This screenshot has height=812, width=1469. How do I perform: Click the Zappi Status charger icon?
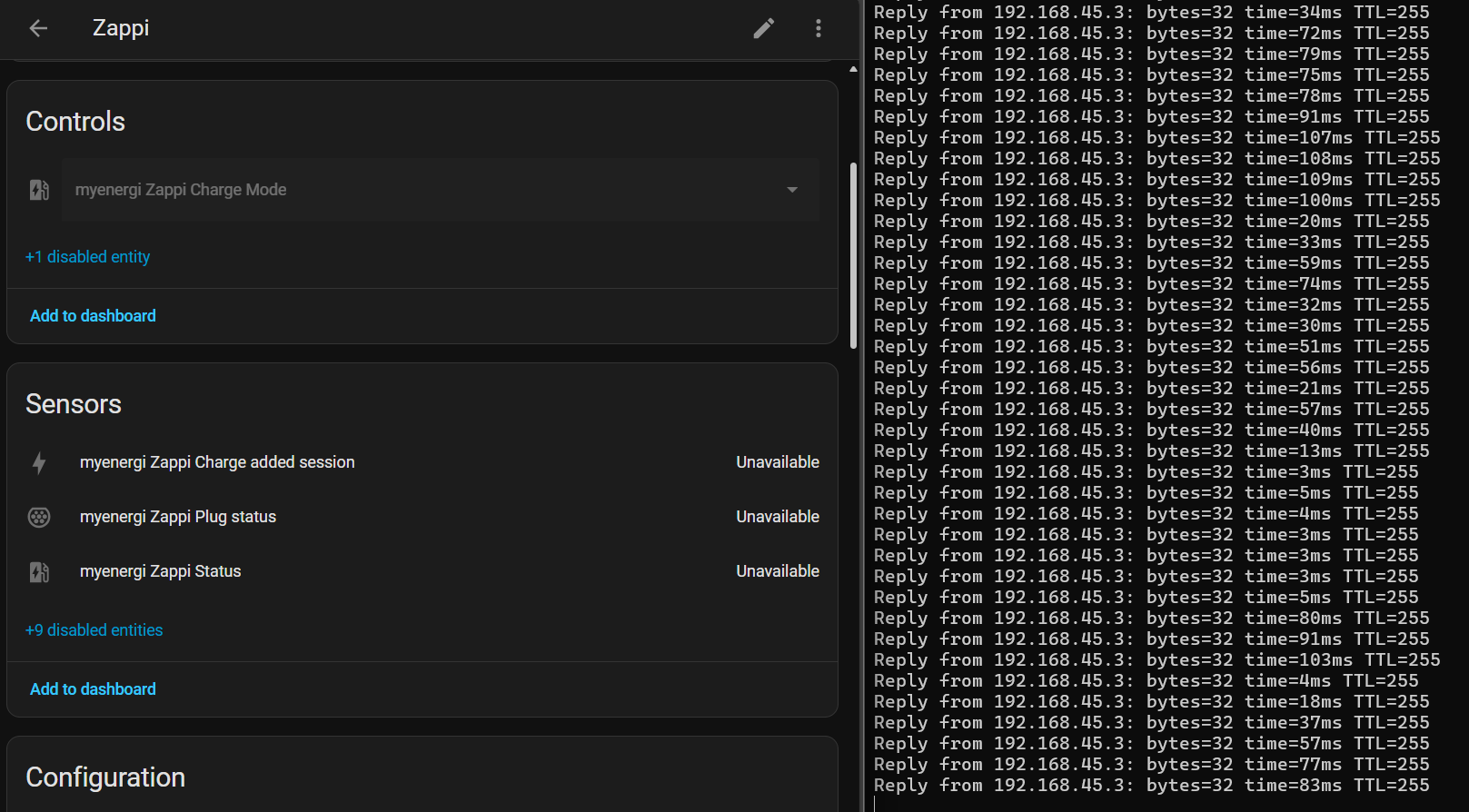pyautogui.click(x=39, y=571)
